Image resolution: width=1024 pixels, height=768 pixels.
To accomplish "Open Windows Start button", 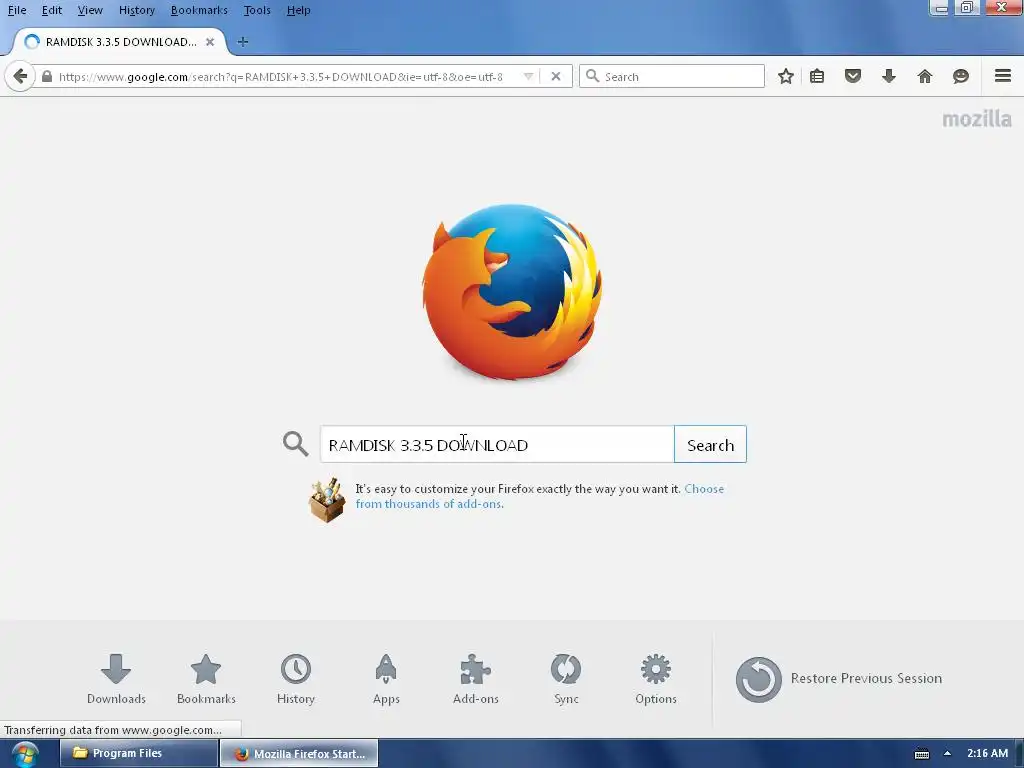I will 25,754.
